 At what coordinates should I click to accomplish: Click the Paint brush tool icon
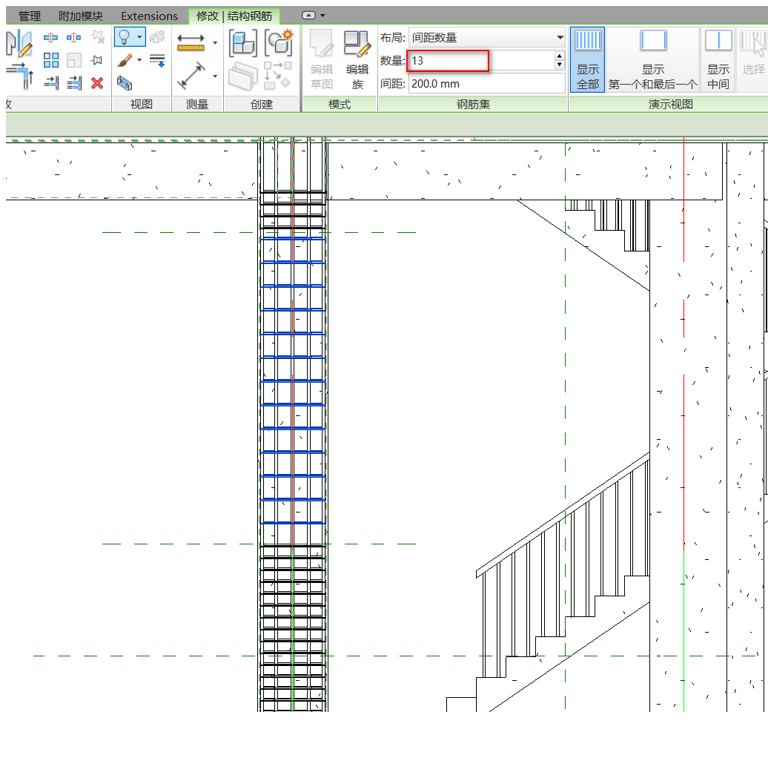point(124,61)
